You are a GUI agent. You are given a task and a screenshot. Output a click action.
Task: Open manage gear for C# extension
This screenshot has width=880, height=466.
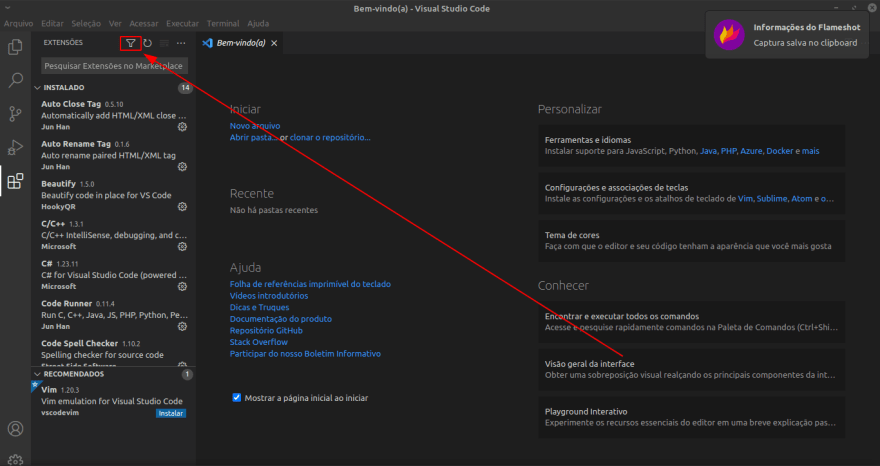point(182,286)
